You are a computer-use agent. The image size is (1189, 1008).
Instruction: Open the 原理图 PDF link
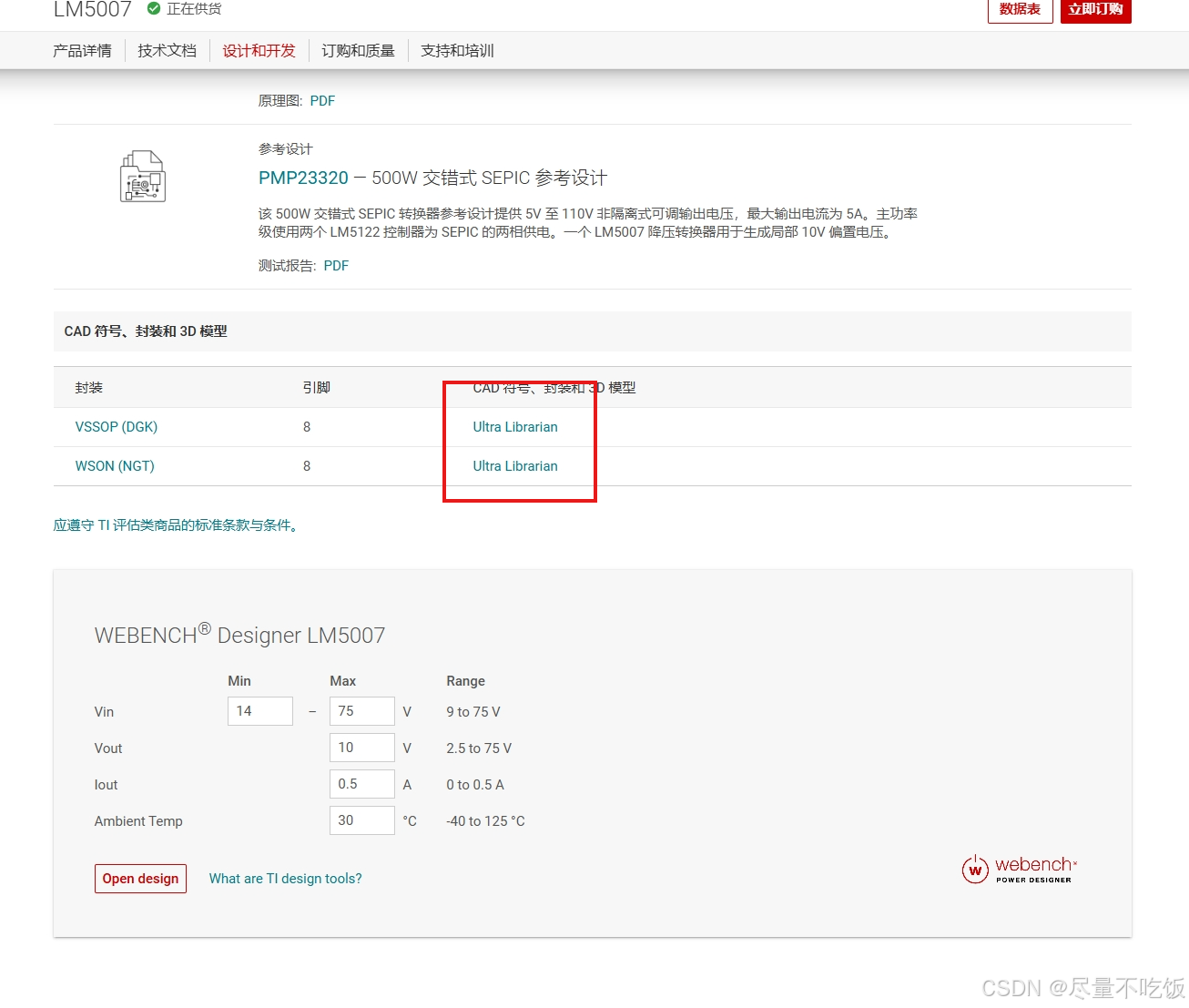coord(322,101)
